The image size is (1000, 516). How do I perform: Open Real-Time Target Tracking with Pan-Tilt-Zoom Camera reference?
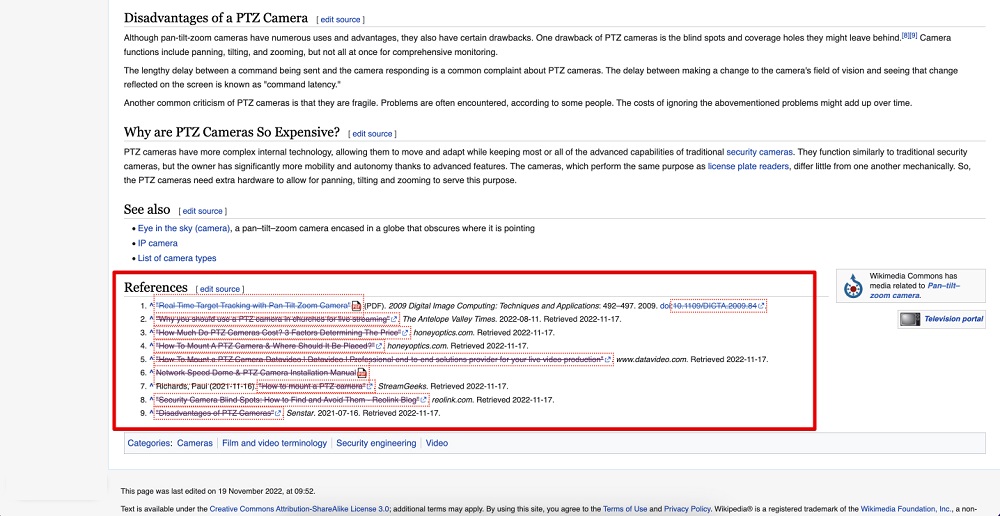[254, 306]
